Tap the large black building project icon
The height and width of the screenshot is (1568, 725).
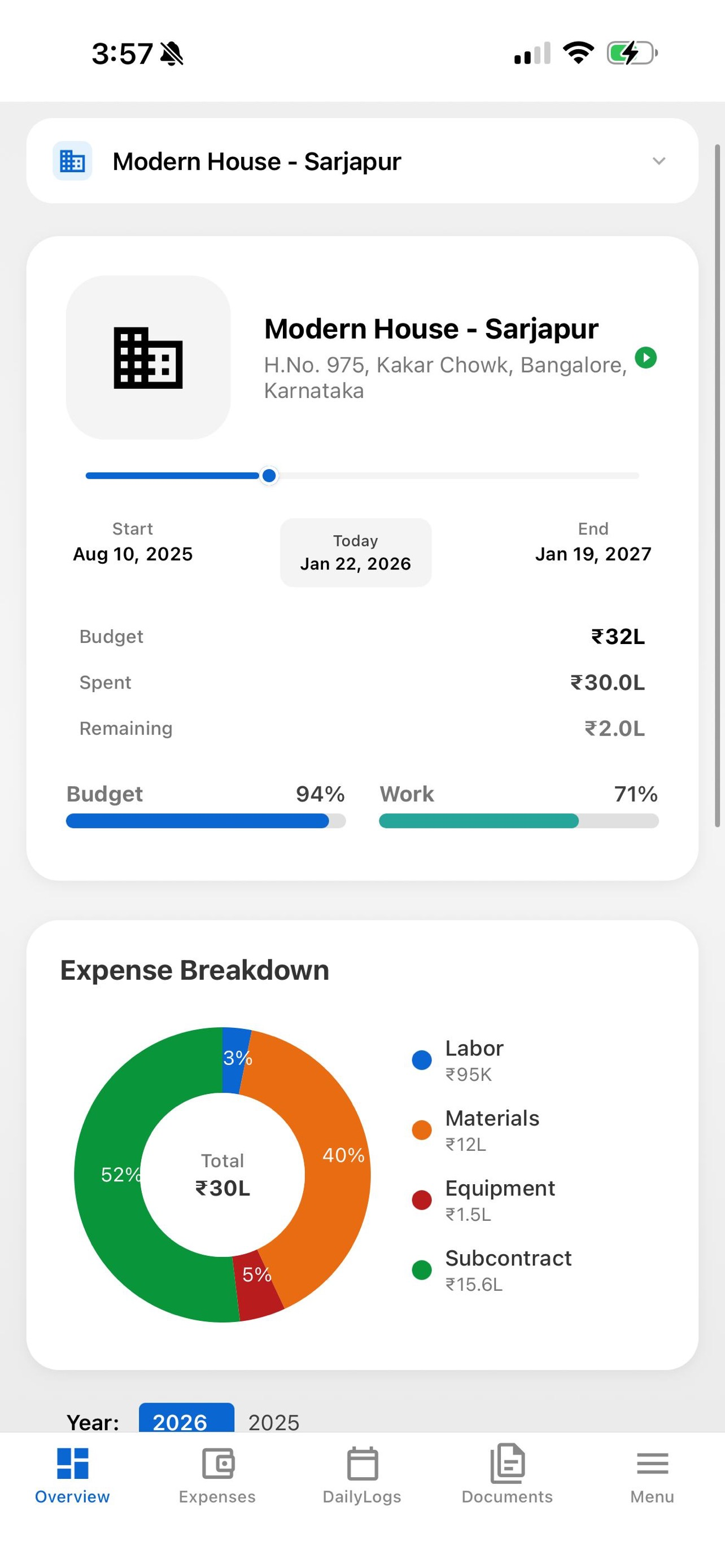[148, 358]
